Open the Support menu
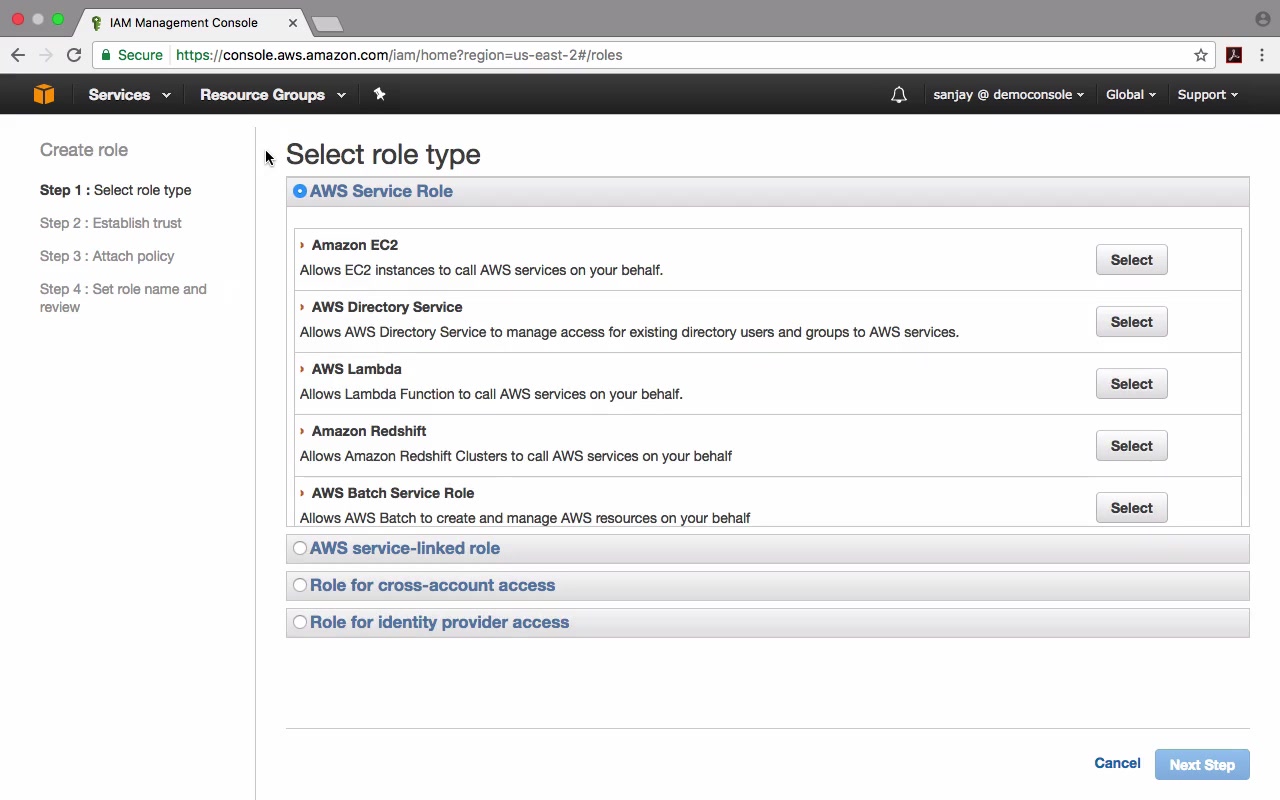Screen dimensions: 1280x800 tap(1207, 95)
